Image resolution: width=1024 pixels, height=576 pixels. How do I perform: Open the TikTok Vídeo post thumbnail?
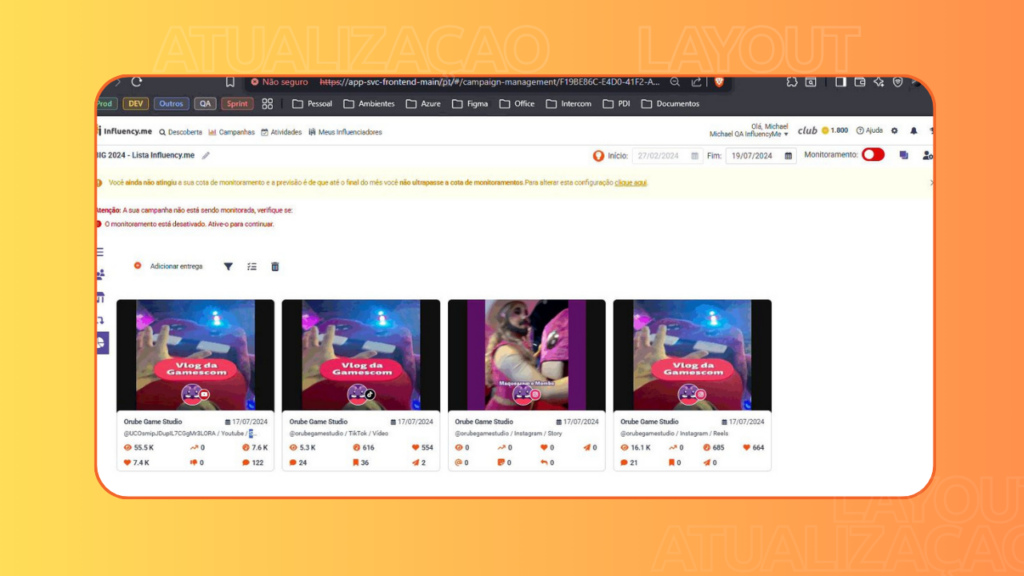point(361,355)
